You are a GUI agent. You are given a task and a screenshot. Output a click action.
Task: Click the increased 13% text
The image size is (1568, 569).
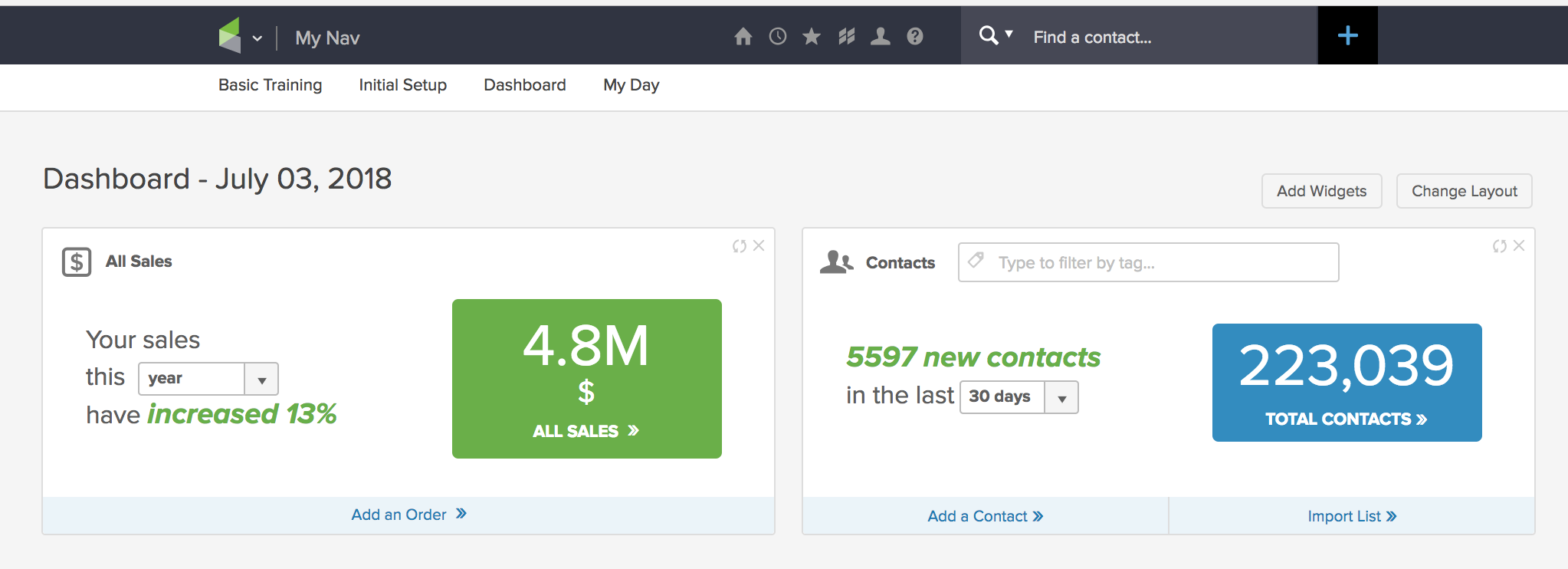click(x=242, y=414)
